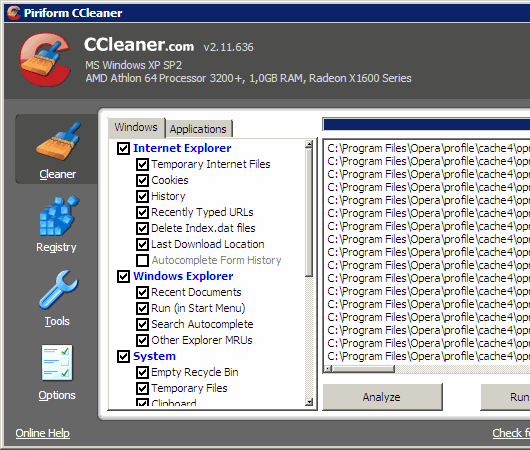Click the version text v2.11.636
Viewport: 530px width, 450px height.
(228, 47)
